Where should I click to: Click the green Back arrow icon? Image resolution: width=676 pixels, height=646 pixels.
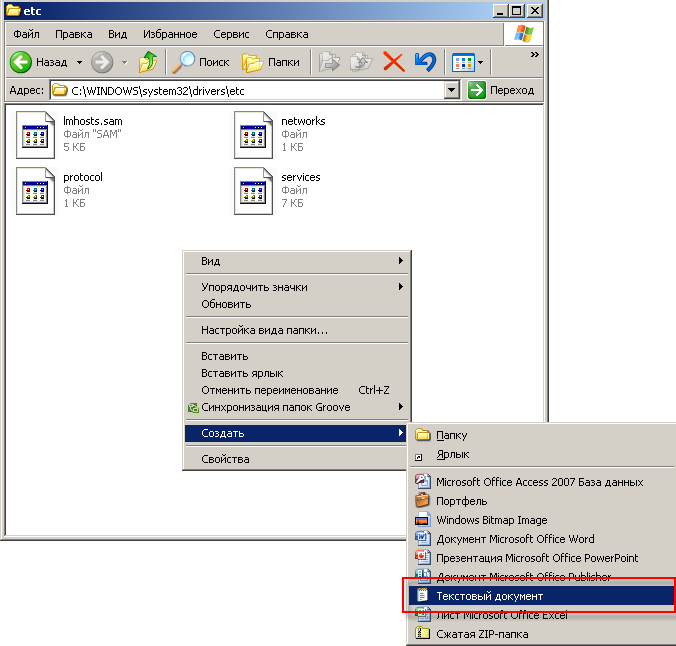coord(21,62)
